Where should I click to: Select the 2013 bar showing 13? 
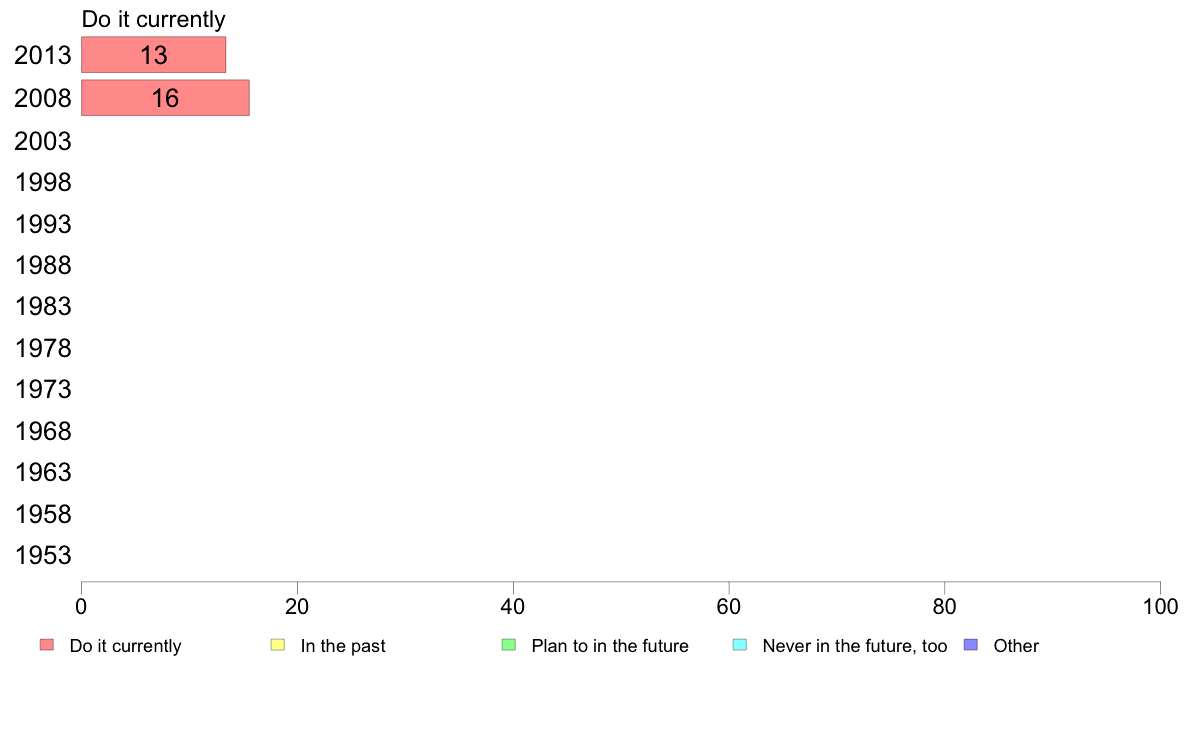click(153, 55)
